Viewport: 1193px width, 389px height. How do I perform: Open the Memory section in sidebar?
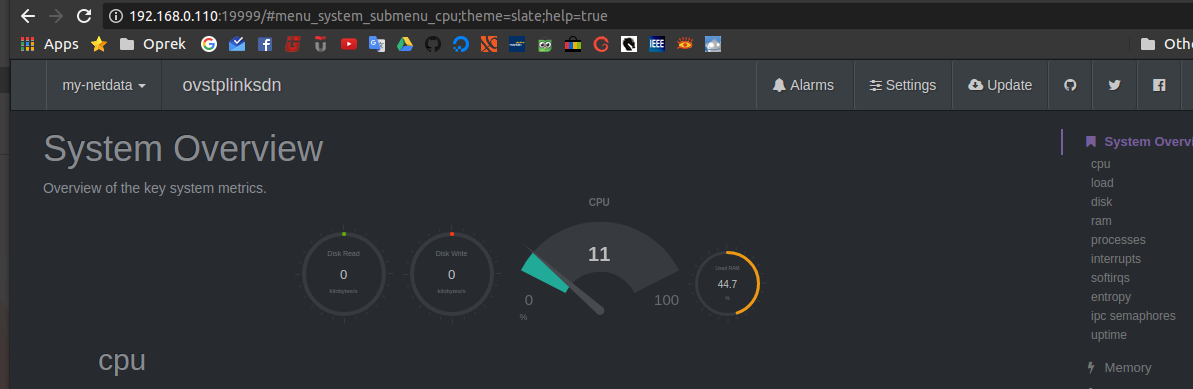(1119, 368)
